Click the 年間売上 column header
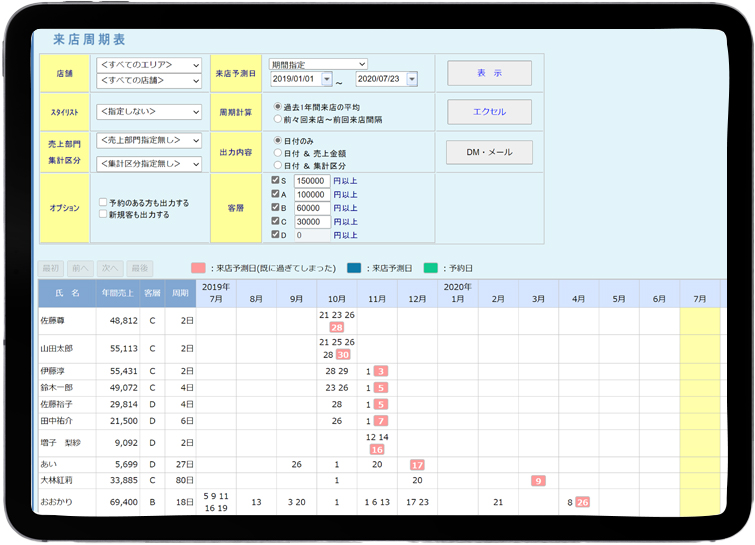The height and width of the screenshot is (545, 755). pyautogui.click(x=118, y=293)
